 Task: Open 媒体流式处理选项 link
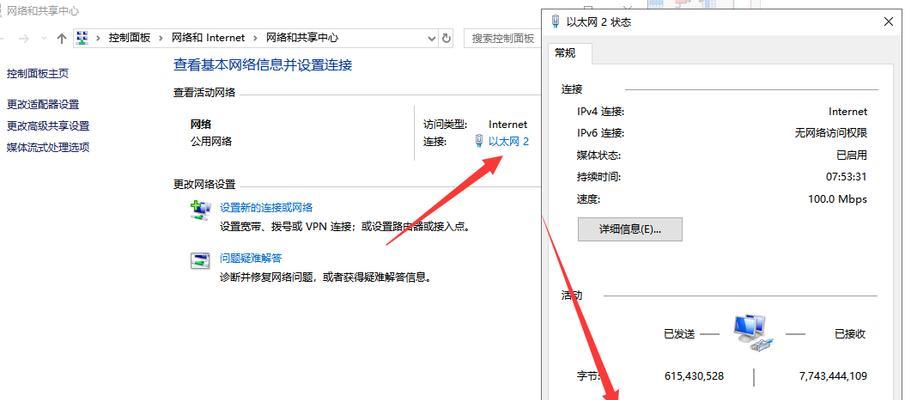click(48, 147)
